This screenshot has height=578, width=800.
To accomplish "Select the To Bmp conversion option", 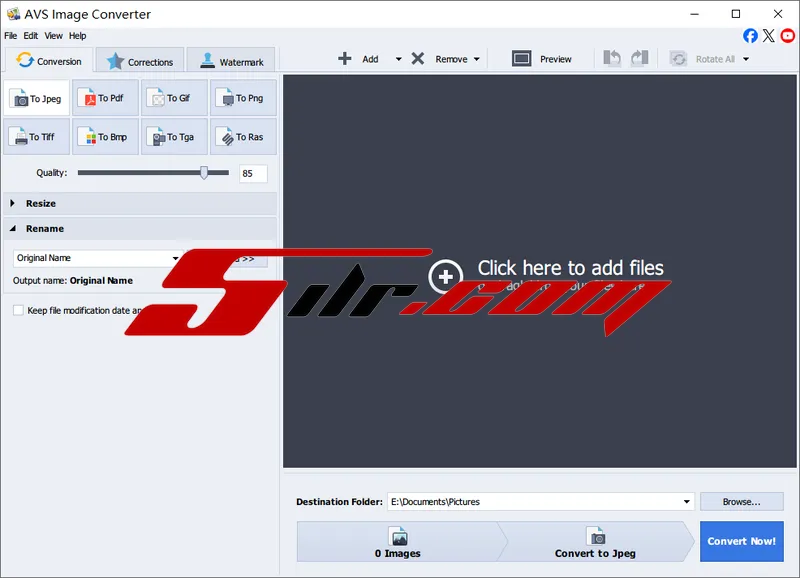I will pyautogui.click(x=106, y=137).
